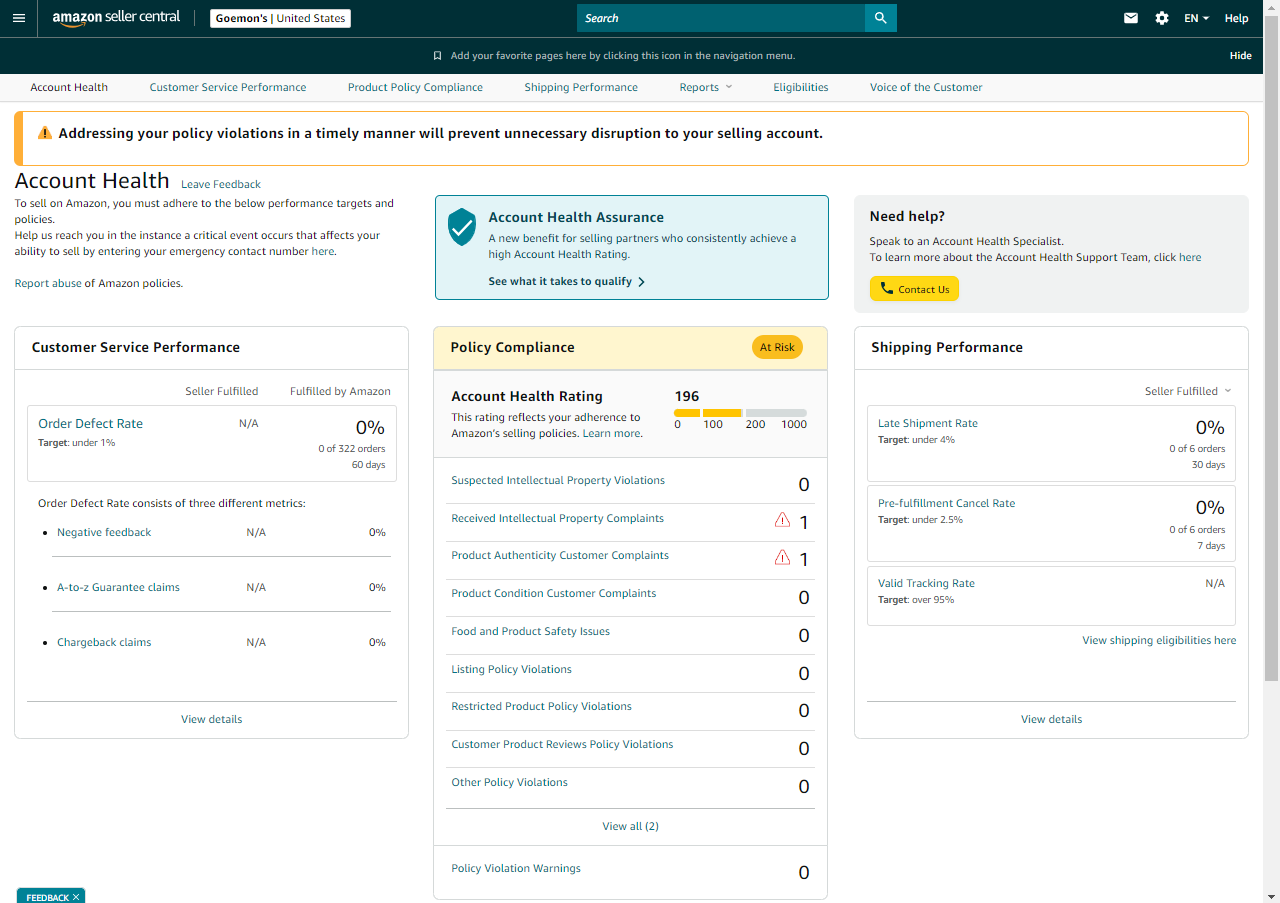Click View shipping eligibilities here
Viewport: 1280px width, 903px height.
point(1159,641)
